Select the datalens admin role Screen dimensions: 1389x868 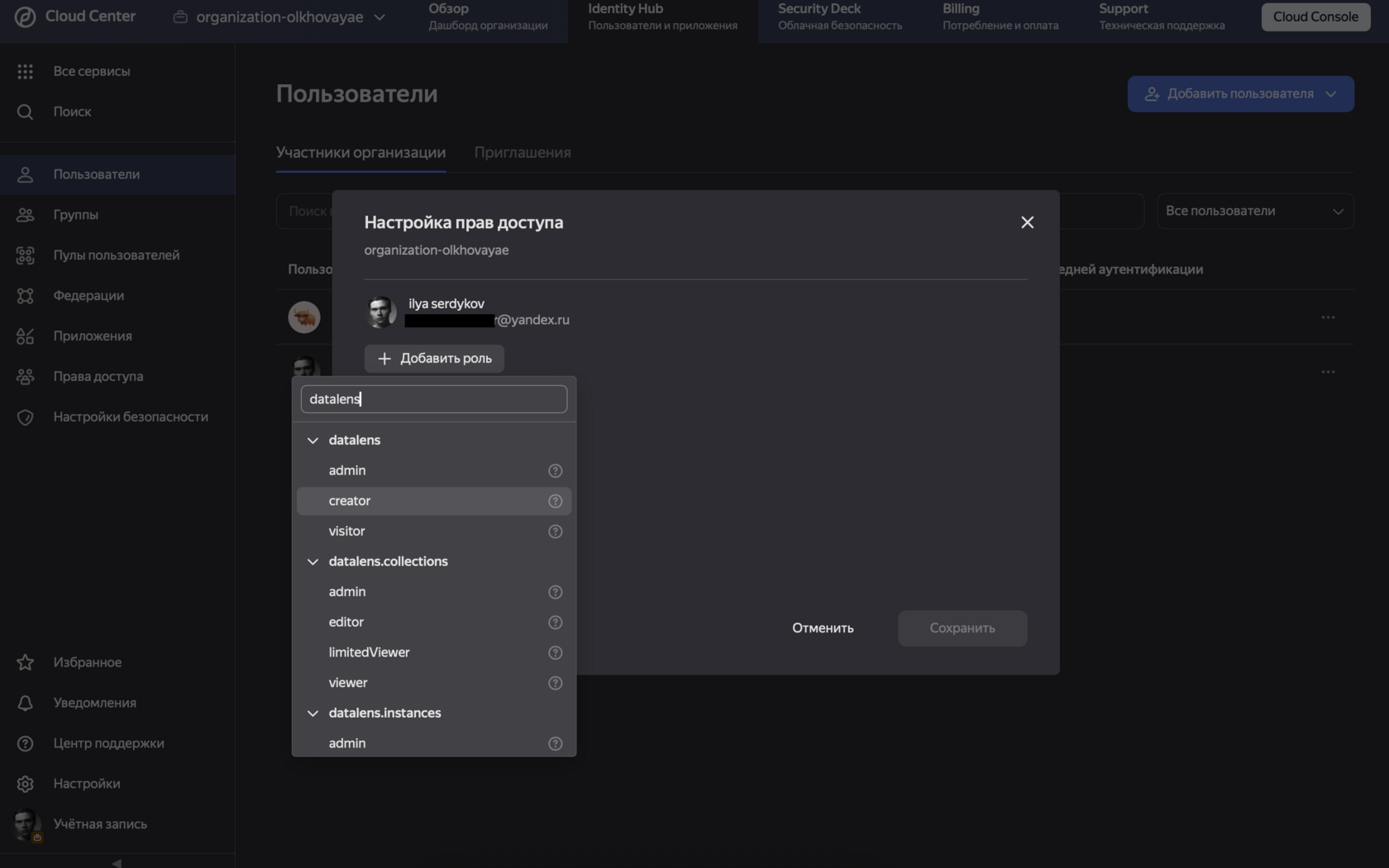click(434, 471)
